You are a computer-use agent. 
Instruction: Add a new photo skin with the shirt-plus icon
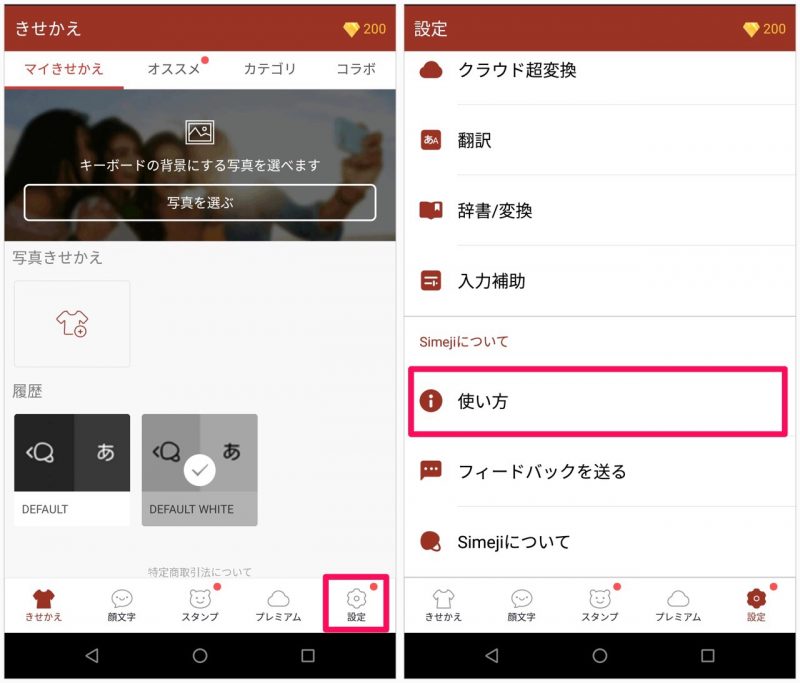(72, 323)
